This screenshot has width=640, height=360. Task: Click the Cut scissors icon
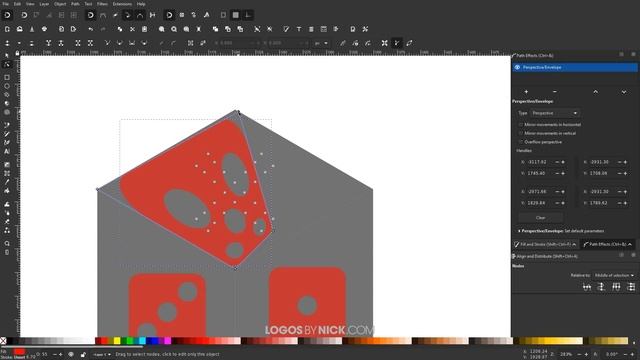[132, 29]
